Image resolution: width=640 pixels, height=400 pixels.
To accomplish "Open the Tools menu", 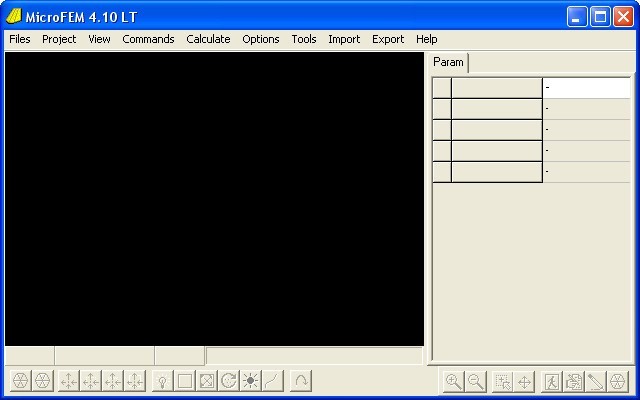I will click(x=304, y=39).
